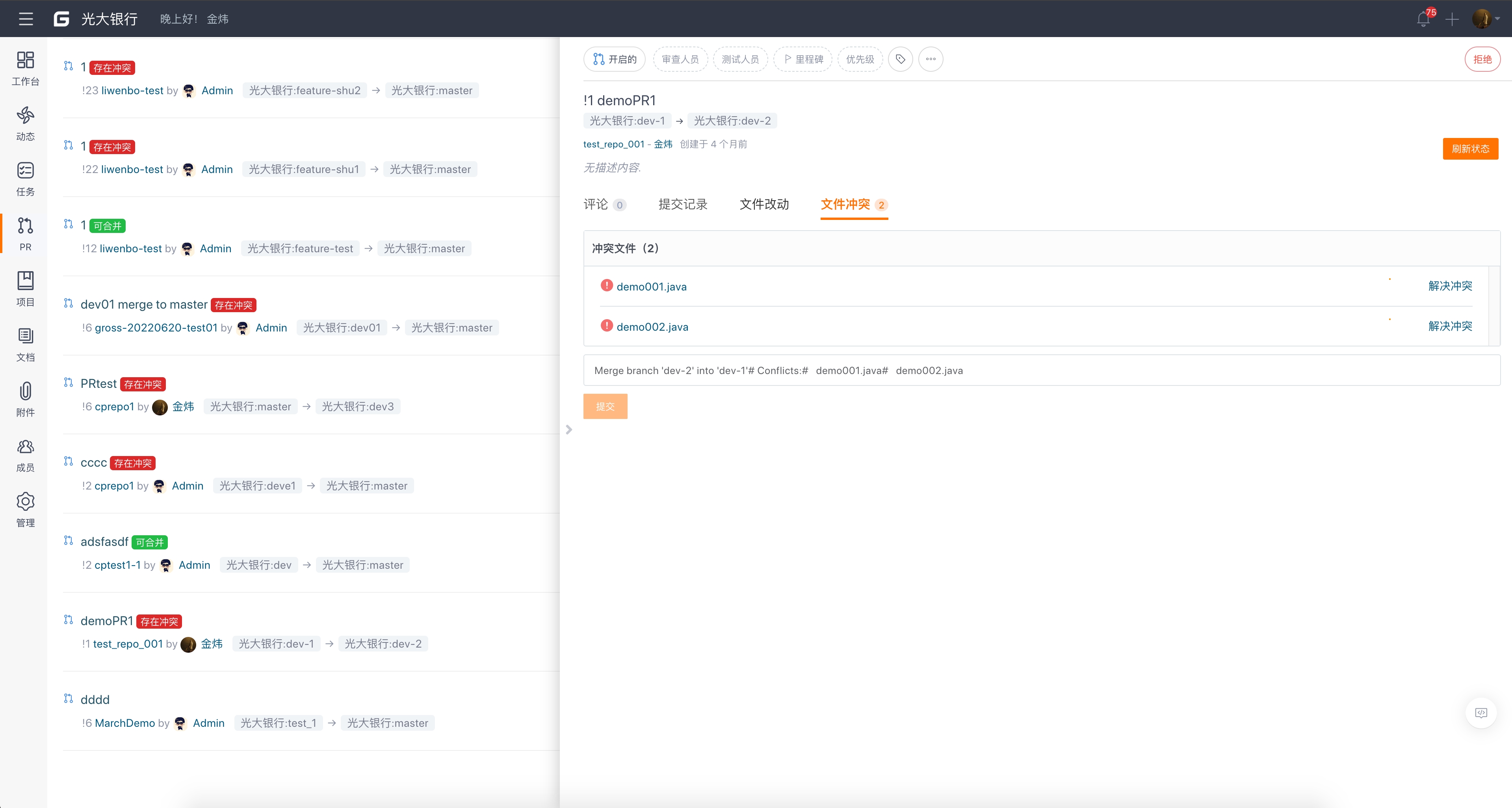The height and width of the screenshot is (808, 1512).
Task: Click the plus create icon
Action: tap(1452, 19)
